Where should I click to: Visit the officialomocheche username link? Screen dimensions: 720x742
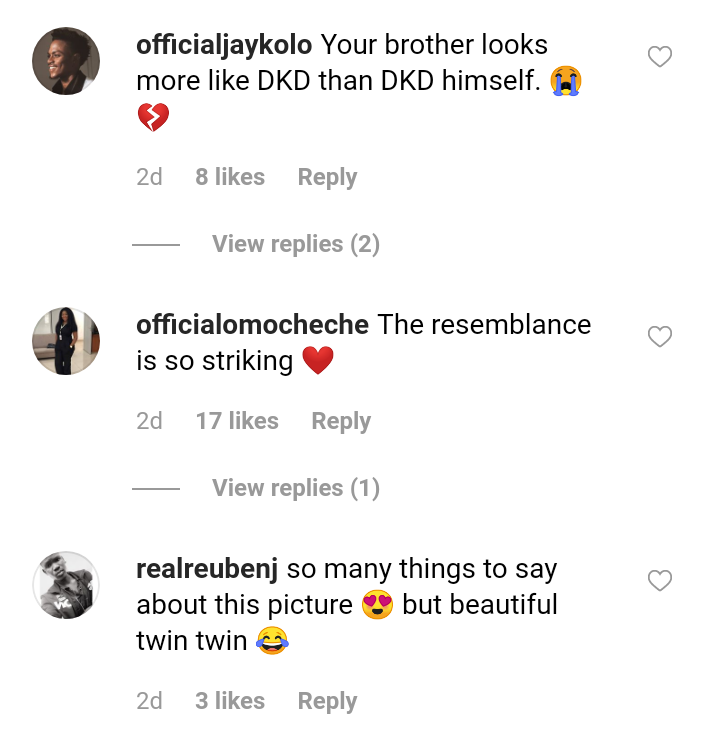click(x=252, y=325)
